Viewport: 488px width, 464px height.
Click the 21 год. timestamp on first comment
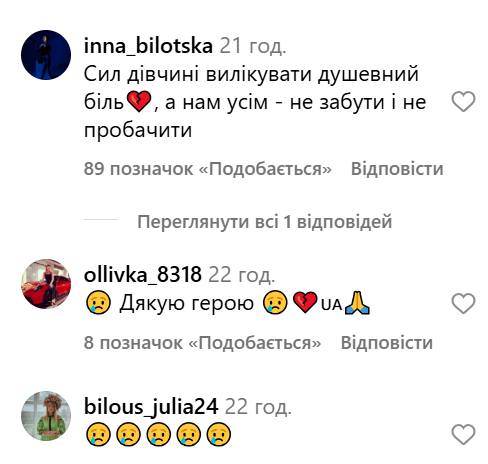coord(253,46)
